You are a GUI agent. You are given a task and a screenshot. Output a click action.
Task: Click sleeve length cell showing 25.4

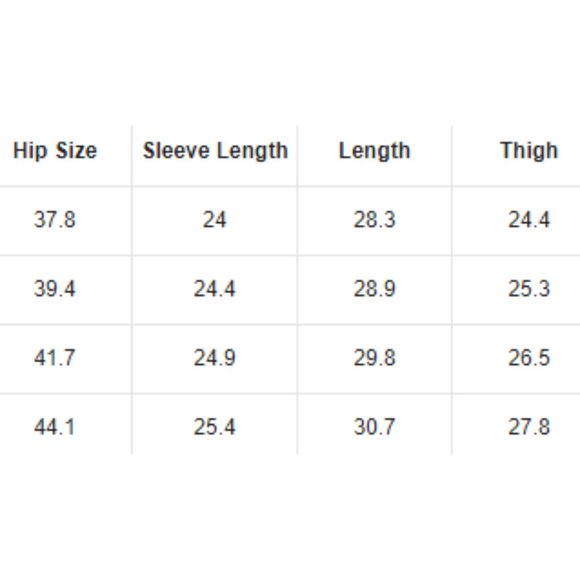point(215,427)
